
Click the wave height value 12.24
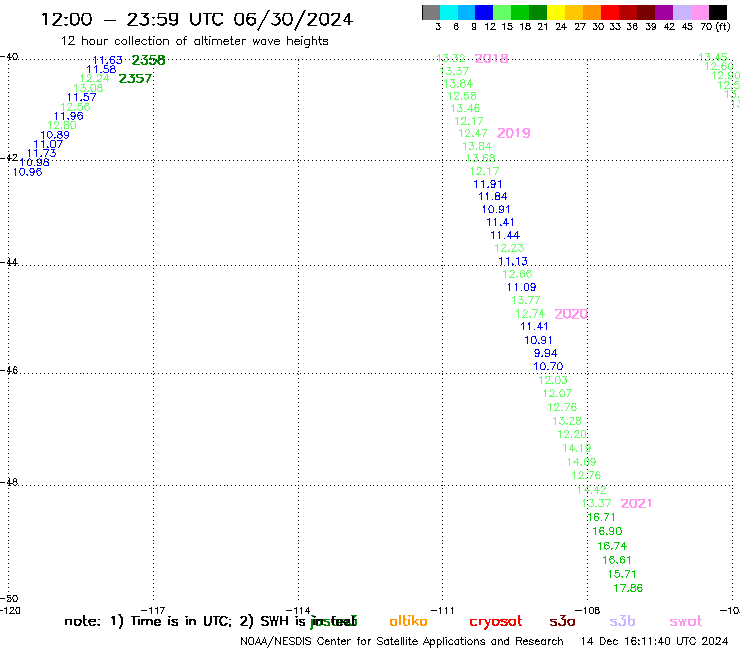pos(94,78)
